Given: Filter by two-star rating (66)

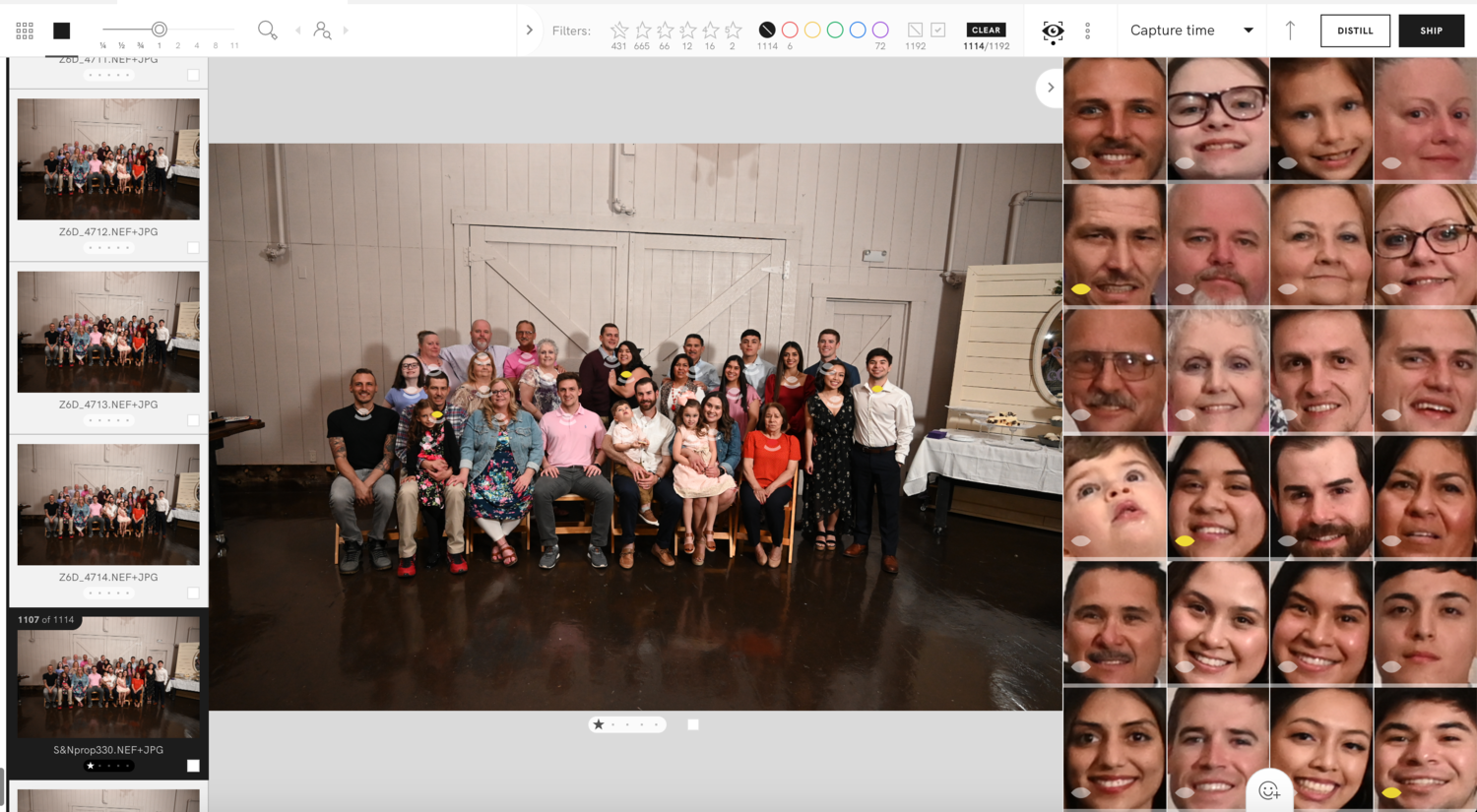Looking at the screenshot, I should pos(665,31).
